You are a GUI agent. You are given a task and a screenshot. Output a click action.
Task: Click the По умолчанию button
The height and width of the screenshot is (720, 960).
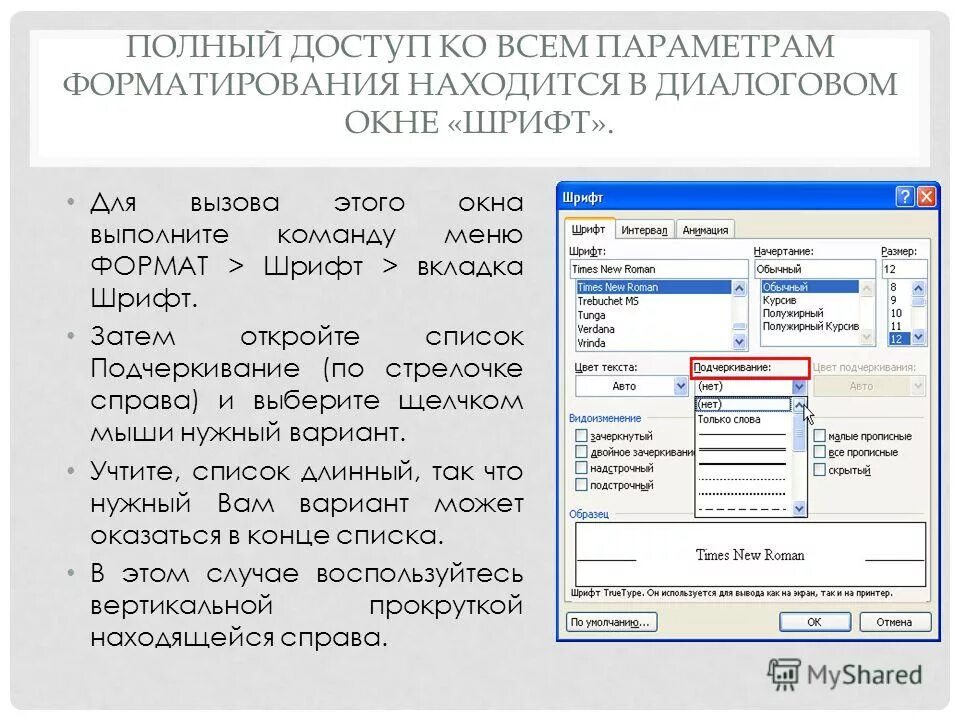(x=611, y=622)
